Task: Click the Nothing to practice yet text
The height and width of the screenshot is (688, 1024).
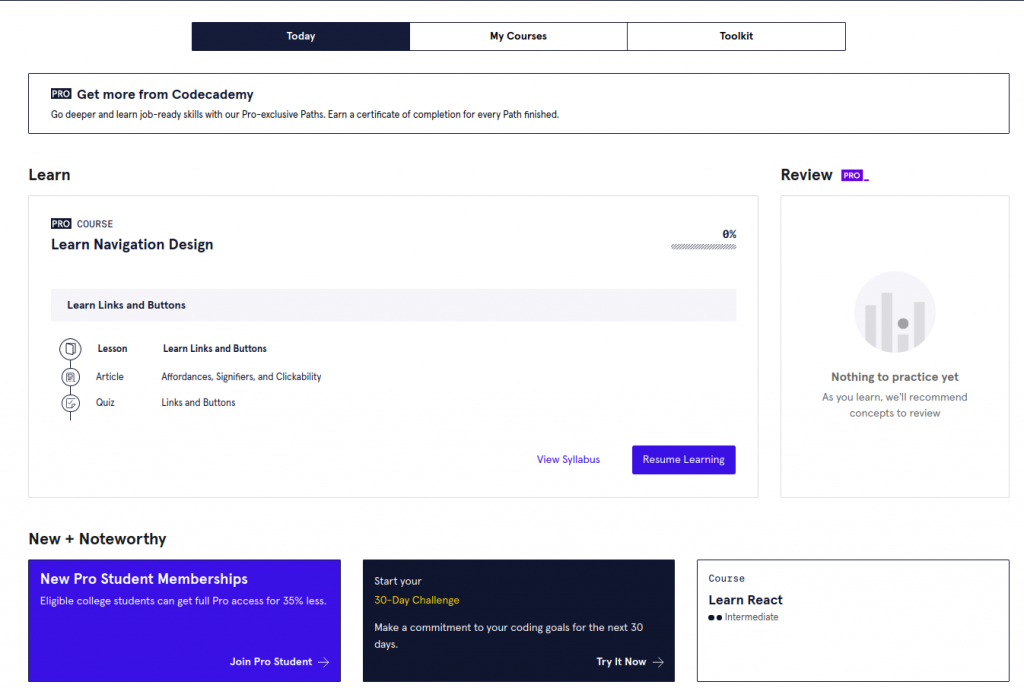Action: [x=895, y=377]
